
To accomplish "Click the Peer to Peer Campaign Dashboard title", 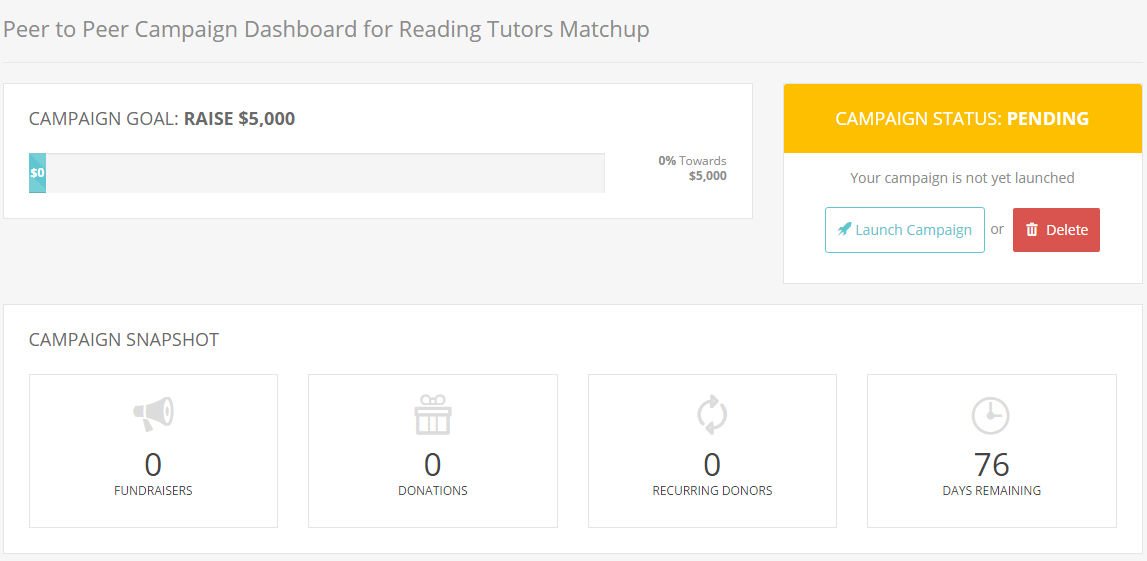I will [x=326, y=29].
